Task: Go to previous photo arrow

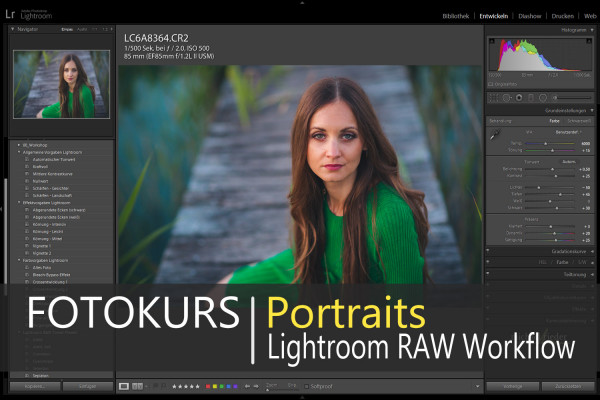Action: (247, 387)
